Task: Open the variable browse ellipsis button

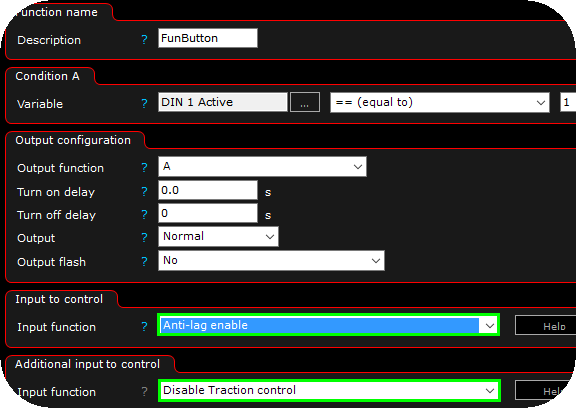Action: pos(305,102)
